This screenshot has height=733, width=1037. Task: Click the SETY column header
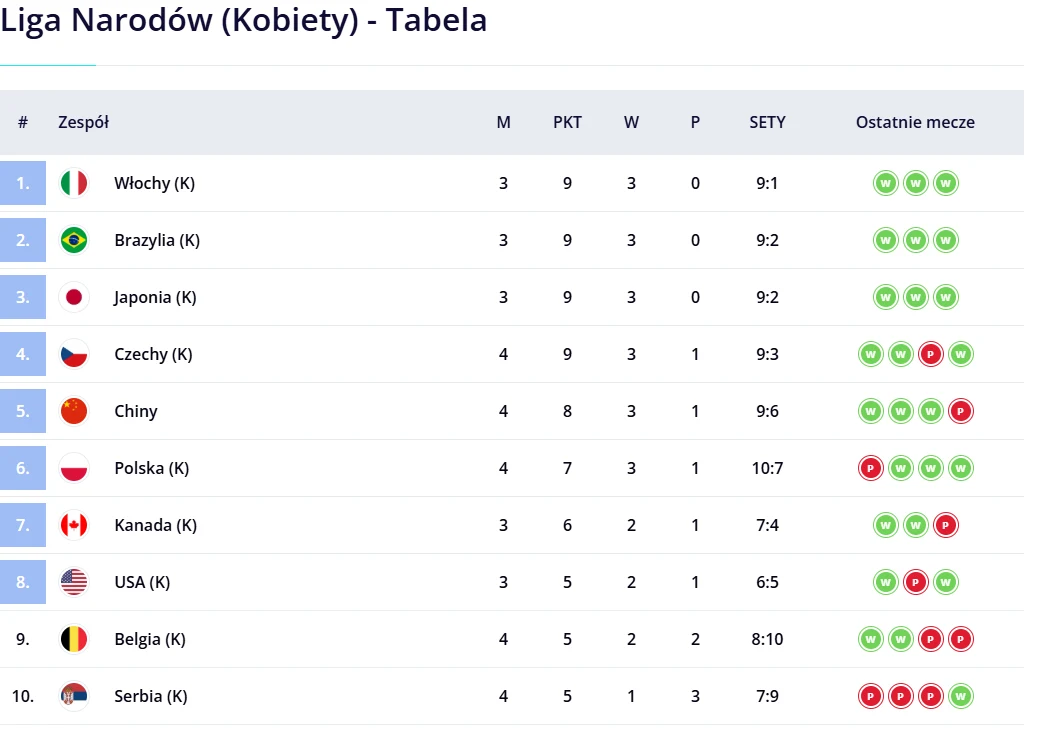click(x=767, y=122)
